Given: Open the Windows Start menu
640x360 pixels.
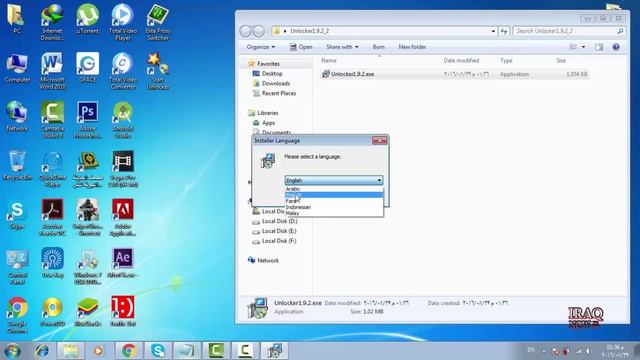Looking at the screenshot, I should click(x=12, y=351).
